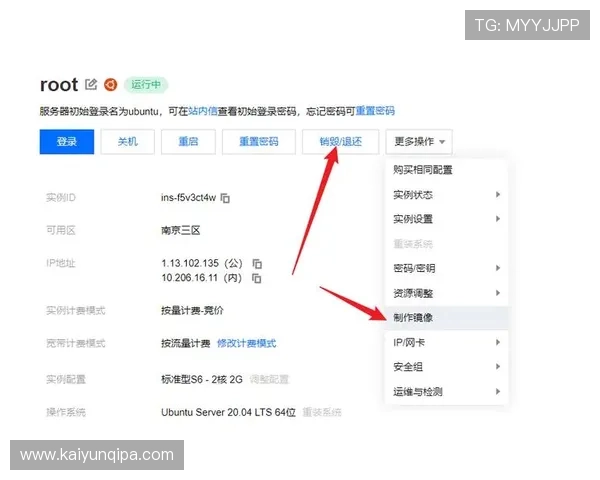This screenshot has height=480, width=600.
Task: Click the 关机 shutdown button
Action: 127,142
